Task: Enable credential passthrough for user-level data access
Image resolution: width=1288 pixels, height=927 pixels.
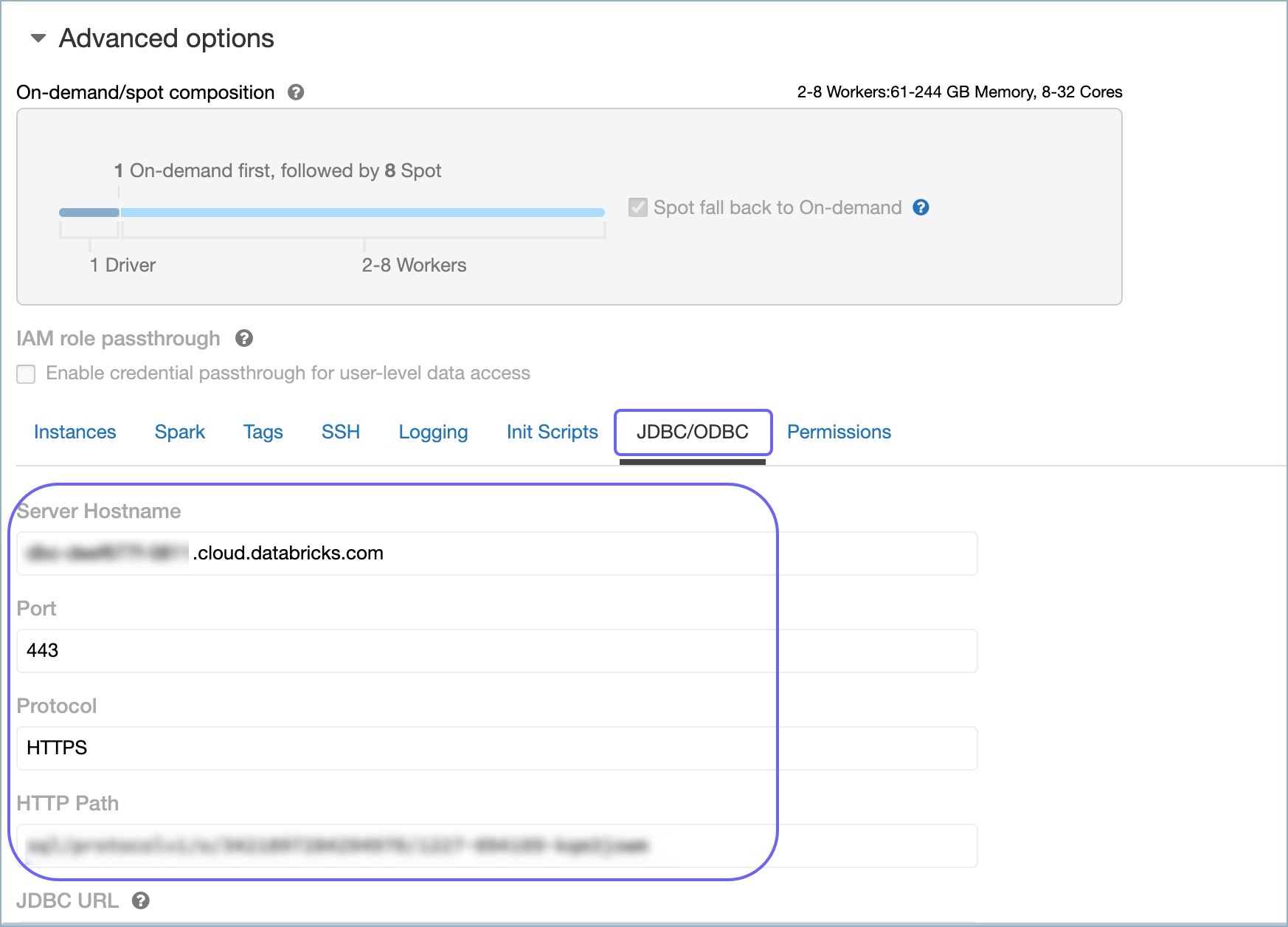Action: tap(26, 374)
